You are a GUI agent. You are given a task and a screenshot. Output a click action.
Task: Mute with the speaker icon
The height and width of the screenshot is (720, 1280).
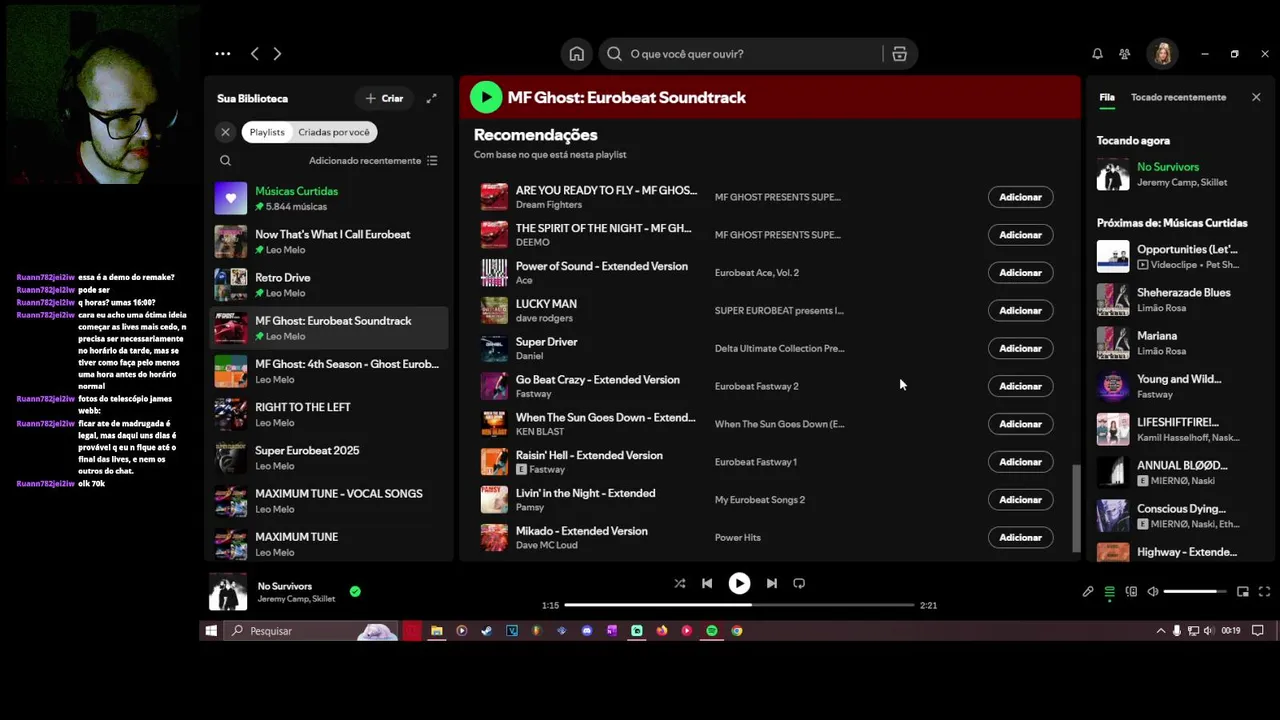[1153, 592]
